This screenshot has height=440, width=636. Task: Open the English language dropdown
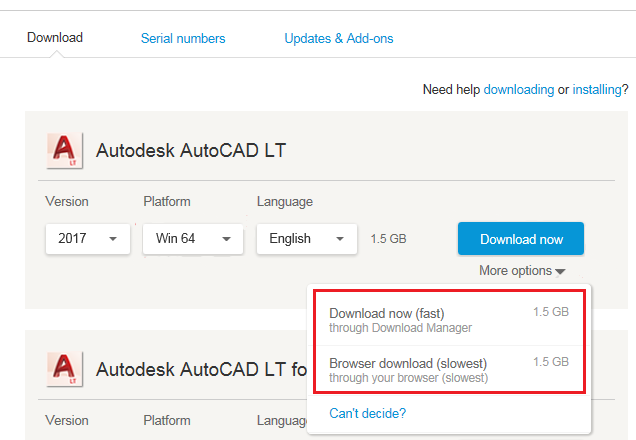(307, 239)
